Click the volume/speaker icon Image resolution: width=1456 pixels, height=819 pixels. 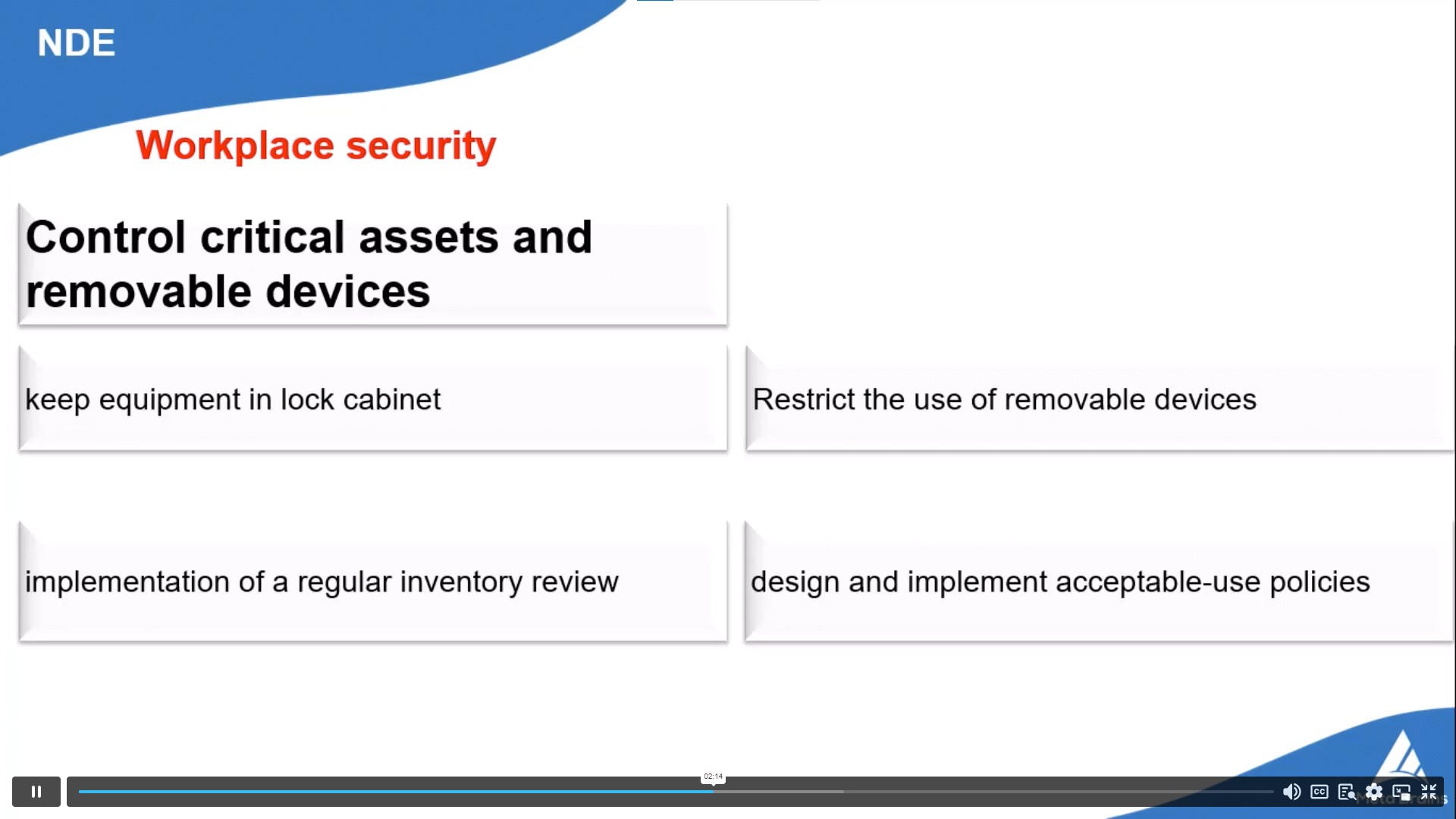coord(1291,791)
